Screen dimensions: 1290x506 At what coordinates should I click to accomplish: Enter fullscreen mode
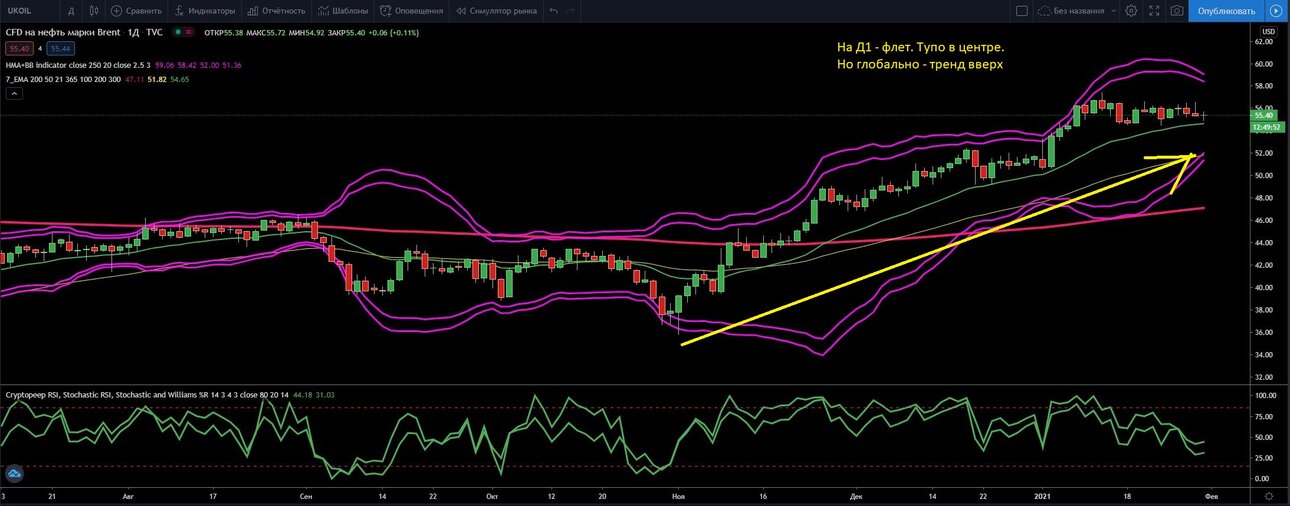(x=1154, y=11)
